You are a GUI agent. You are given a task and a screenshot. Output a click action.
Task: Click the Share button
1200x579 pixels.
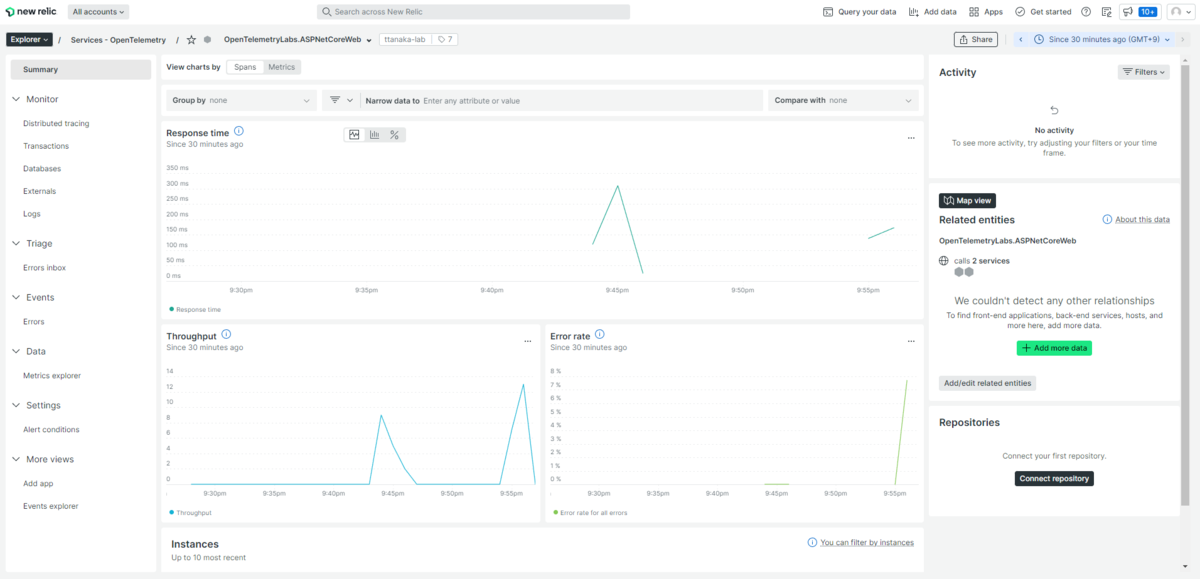(x=975, y=40)
